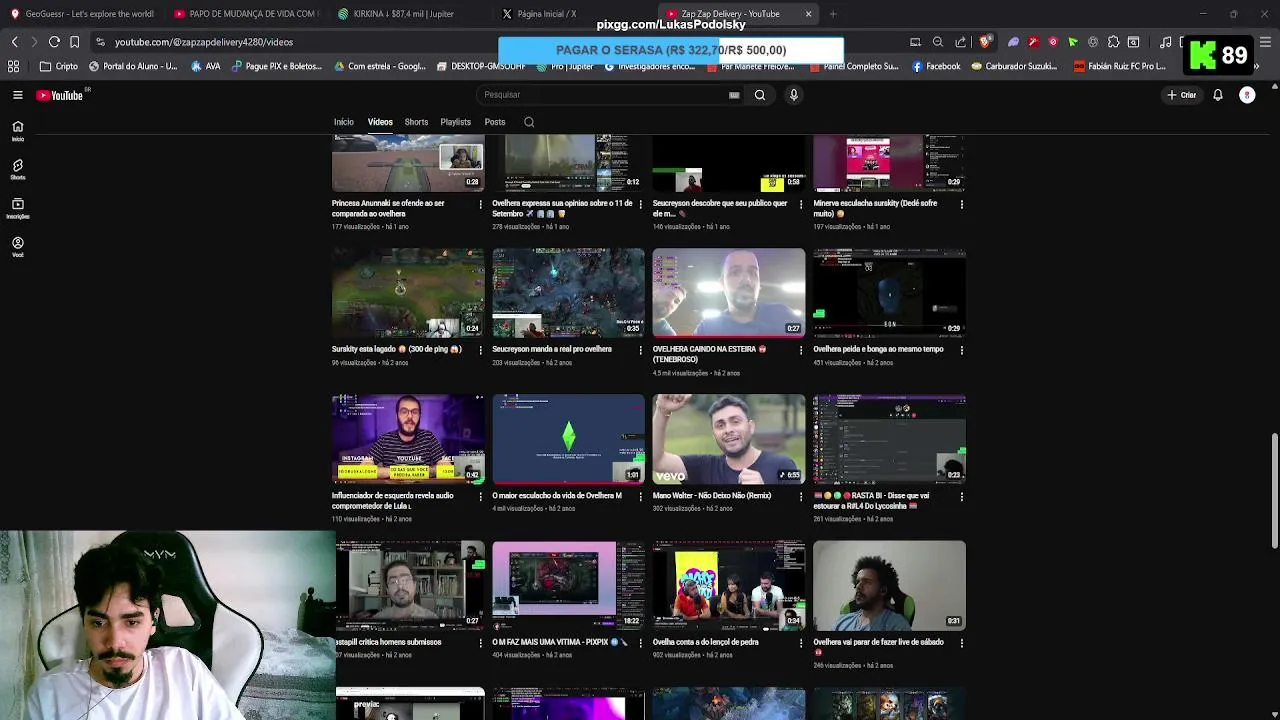The height and width of the screenshot is (720, 1280).
Task: Open options for Ovelhera peida e bonga video
Action: (962, 350)
